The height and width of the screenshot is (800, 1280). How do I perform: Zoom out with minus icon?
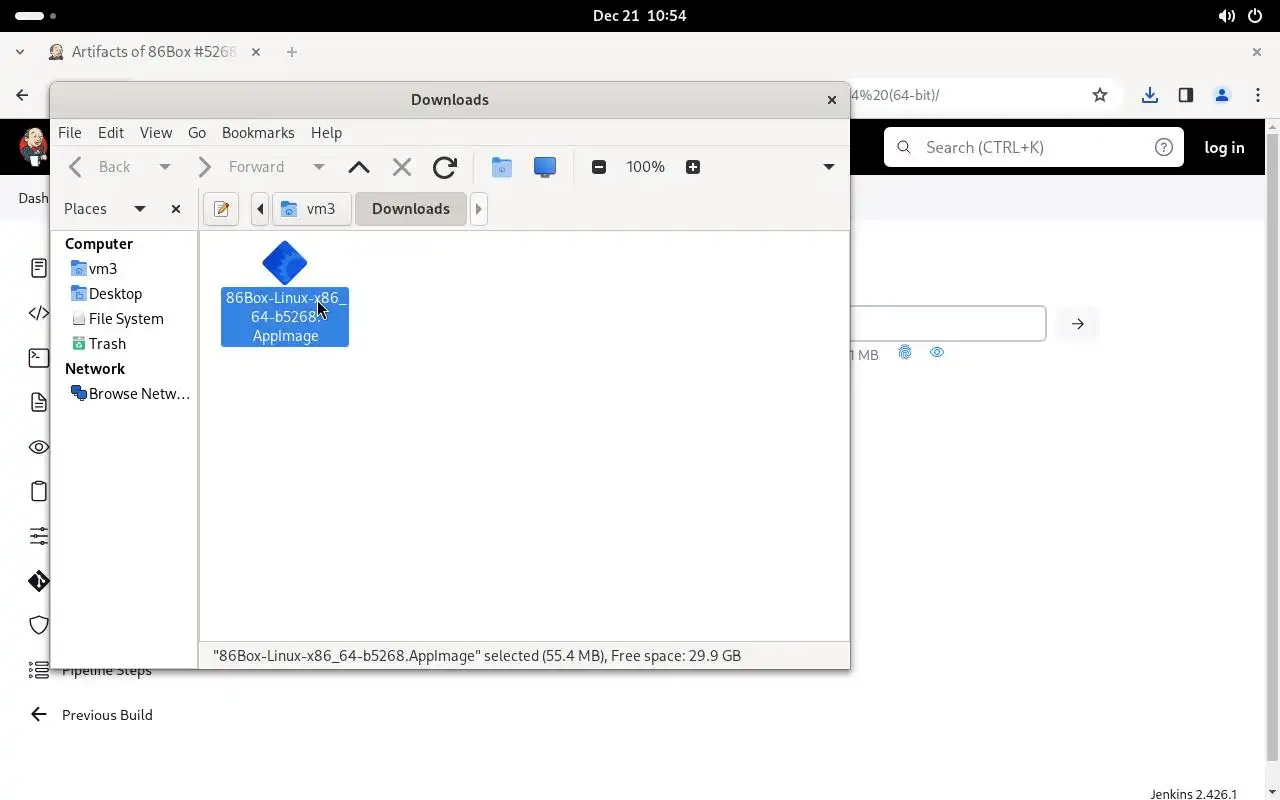[599, 167]
